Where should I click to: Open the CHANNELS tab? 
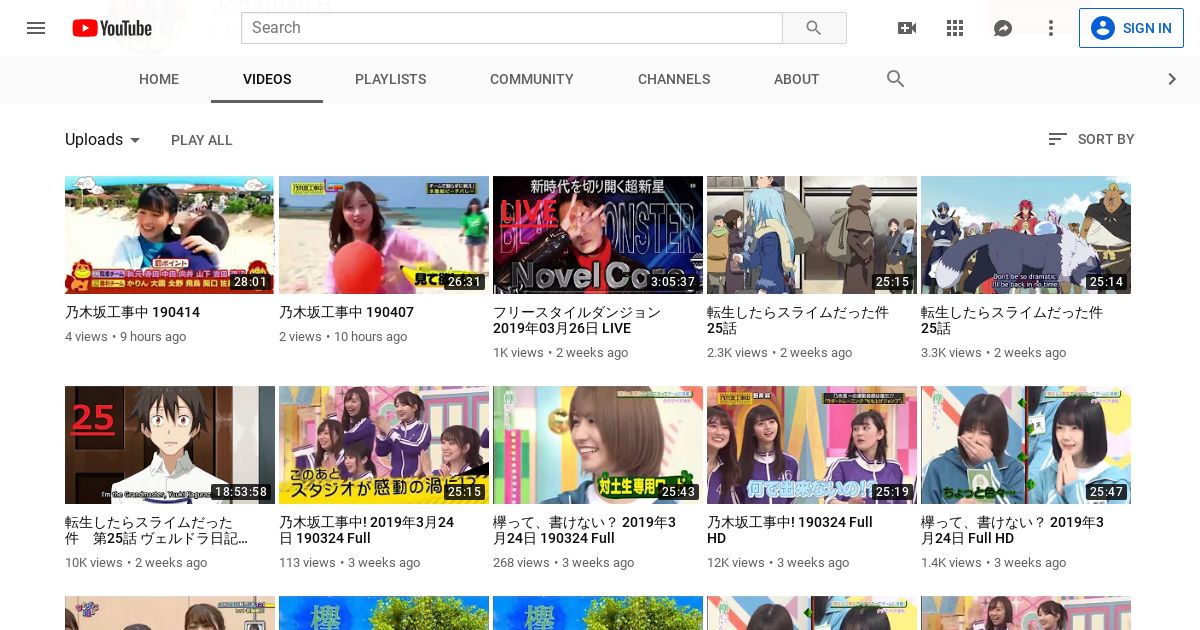pyautogui.click(x=674, y=79)
